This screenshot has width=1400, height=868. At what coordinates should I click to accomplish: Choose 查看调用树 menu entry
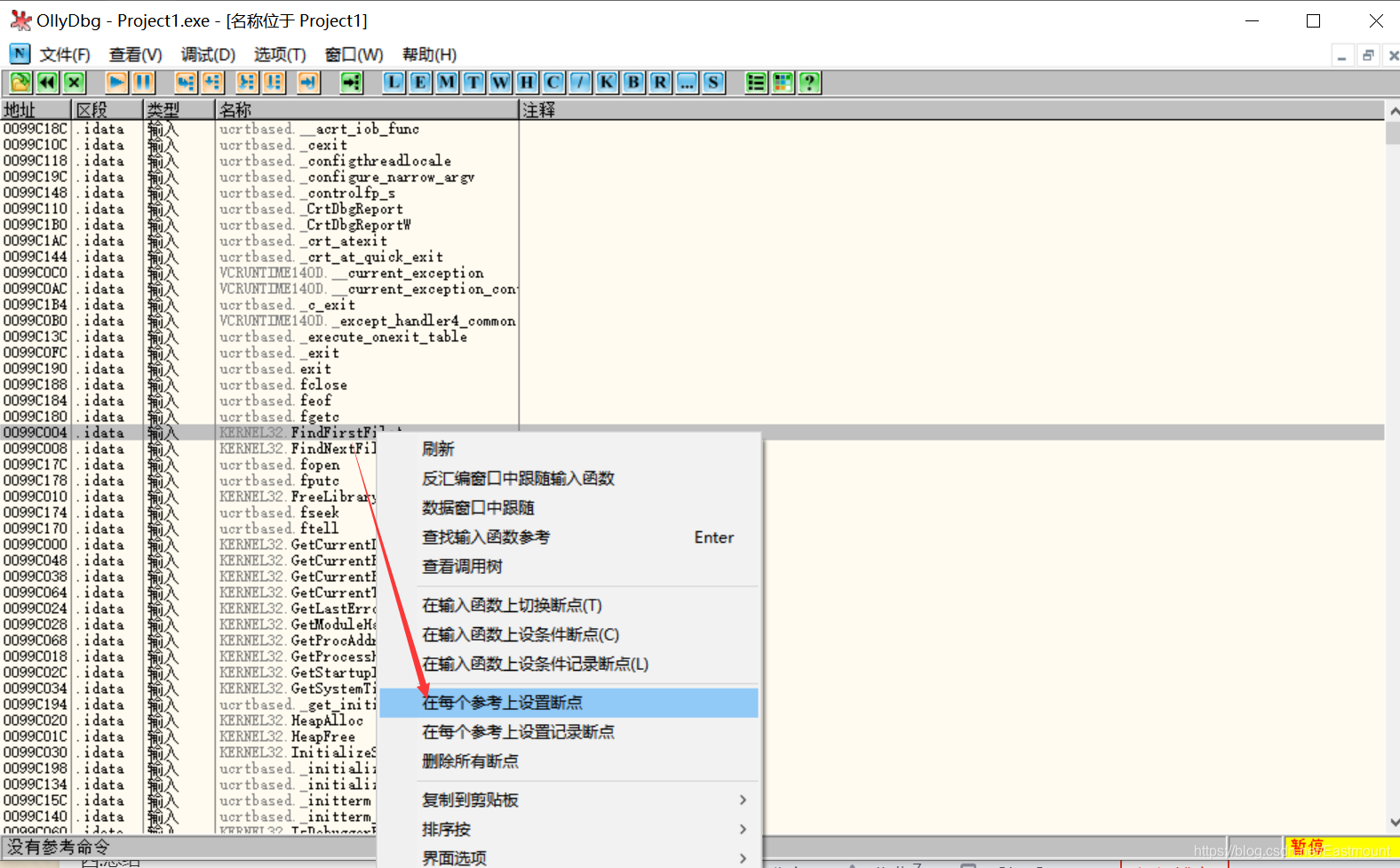click(569, 566)
